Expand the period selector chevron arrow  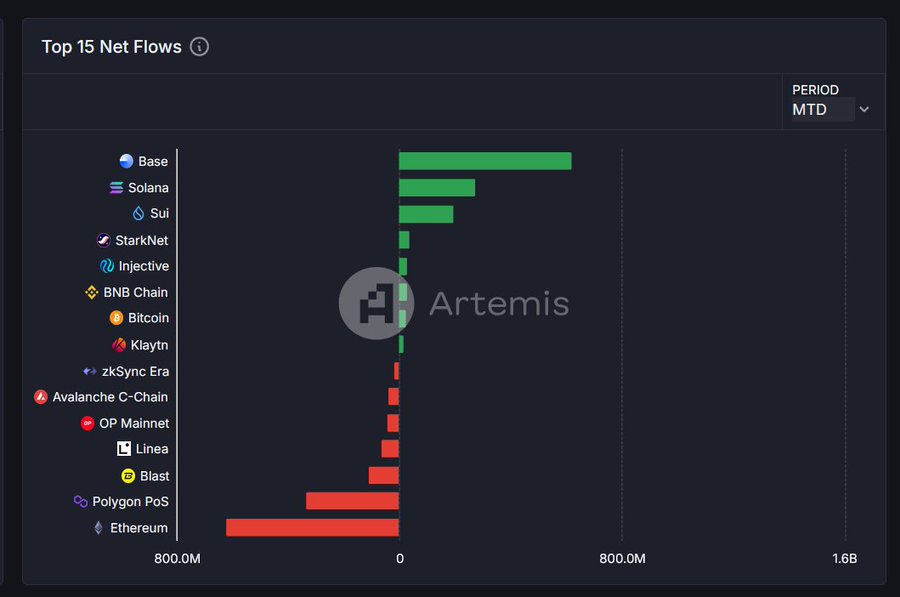(864, 109)
